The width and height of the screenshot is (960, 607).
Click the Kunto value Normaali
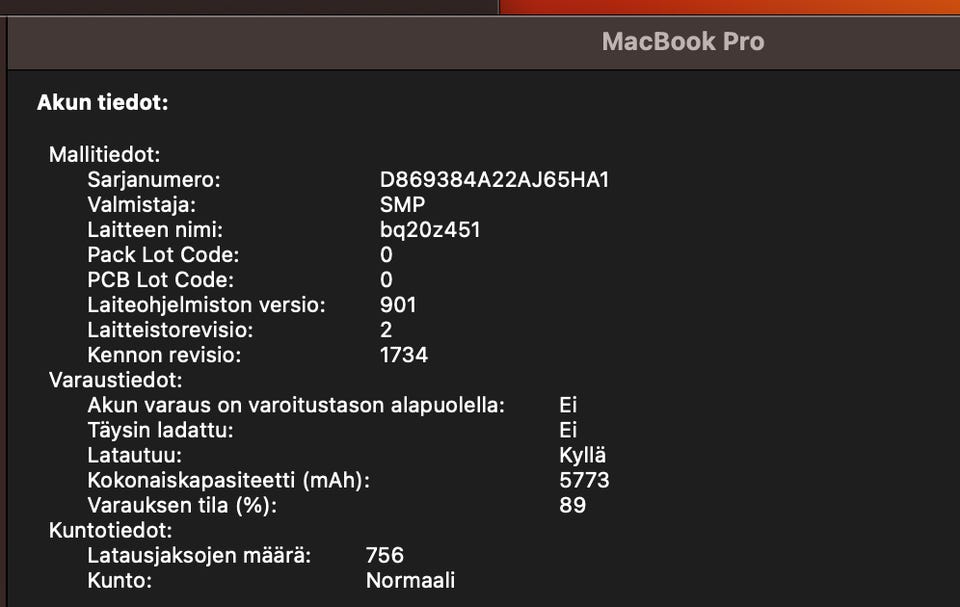410,580
